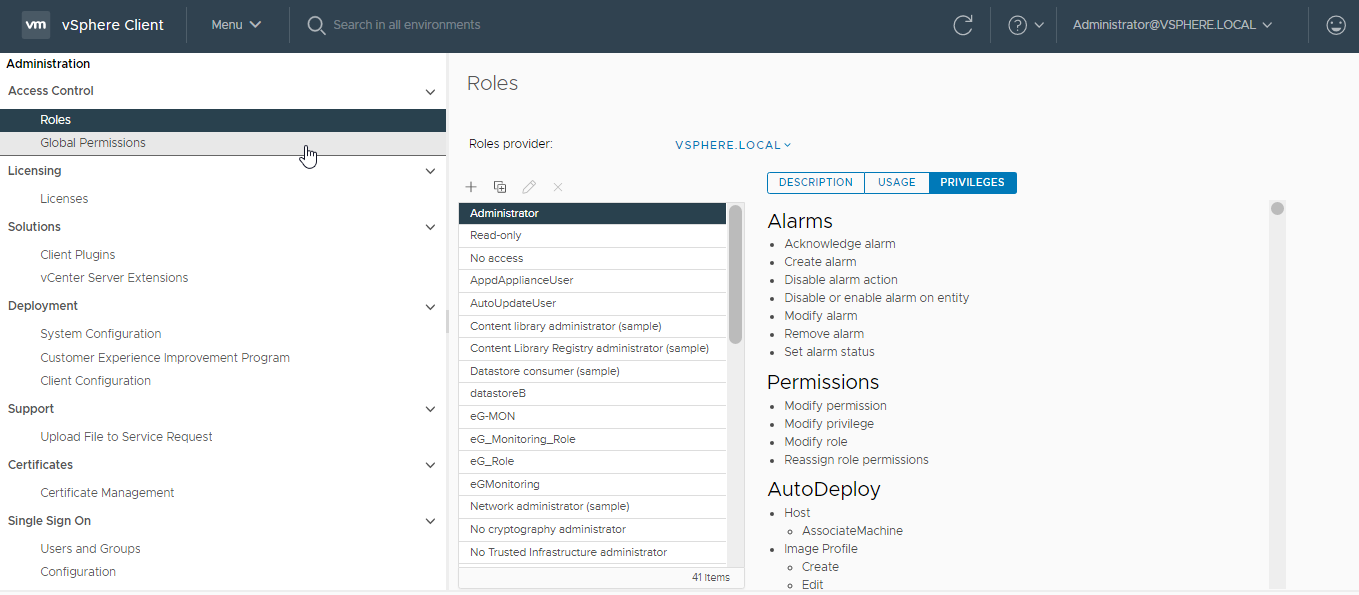Open Users and Groups
The image size is (1359, 595).
[x=90, y=549]
